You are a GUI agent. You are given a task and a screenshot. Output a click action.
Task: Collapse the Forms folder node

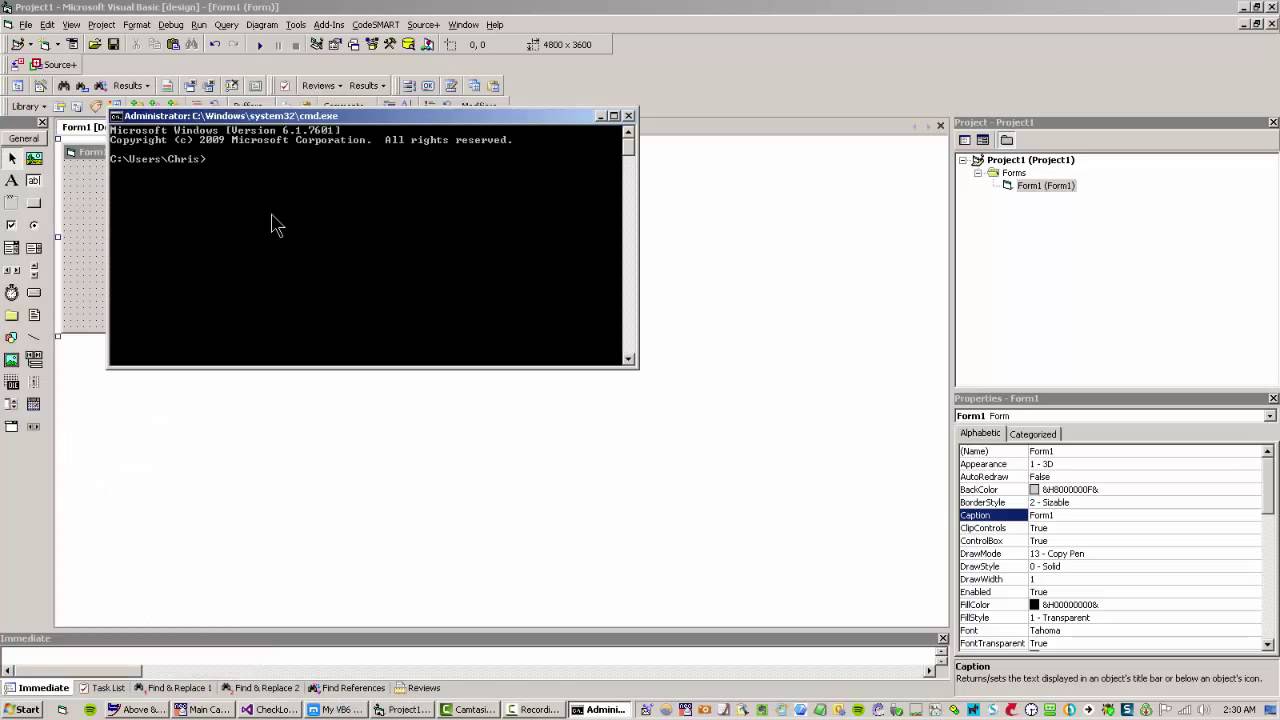point(978,173)
